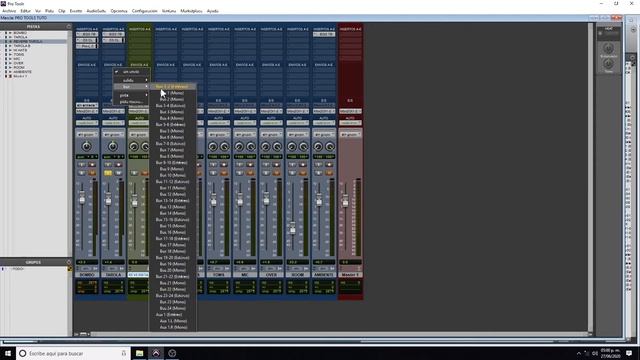Open the automation mode selector on Master 1

pyautogui.click(x=350, y=123)
